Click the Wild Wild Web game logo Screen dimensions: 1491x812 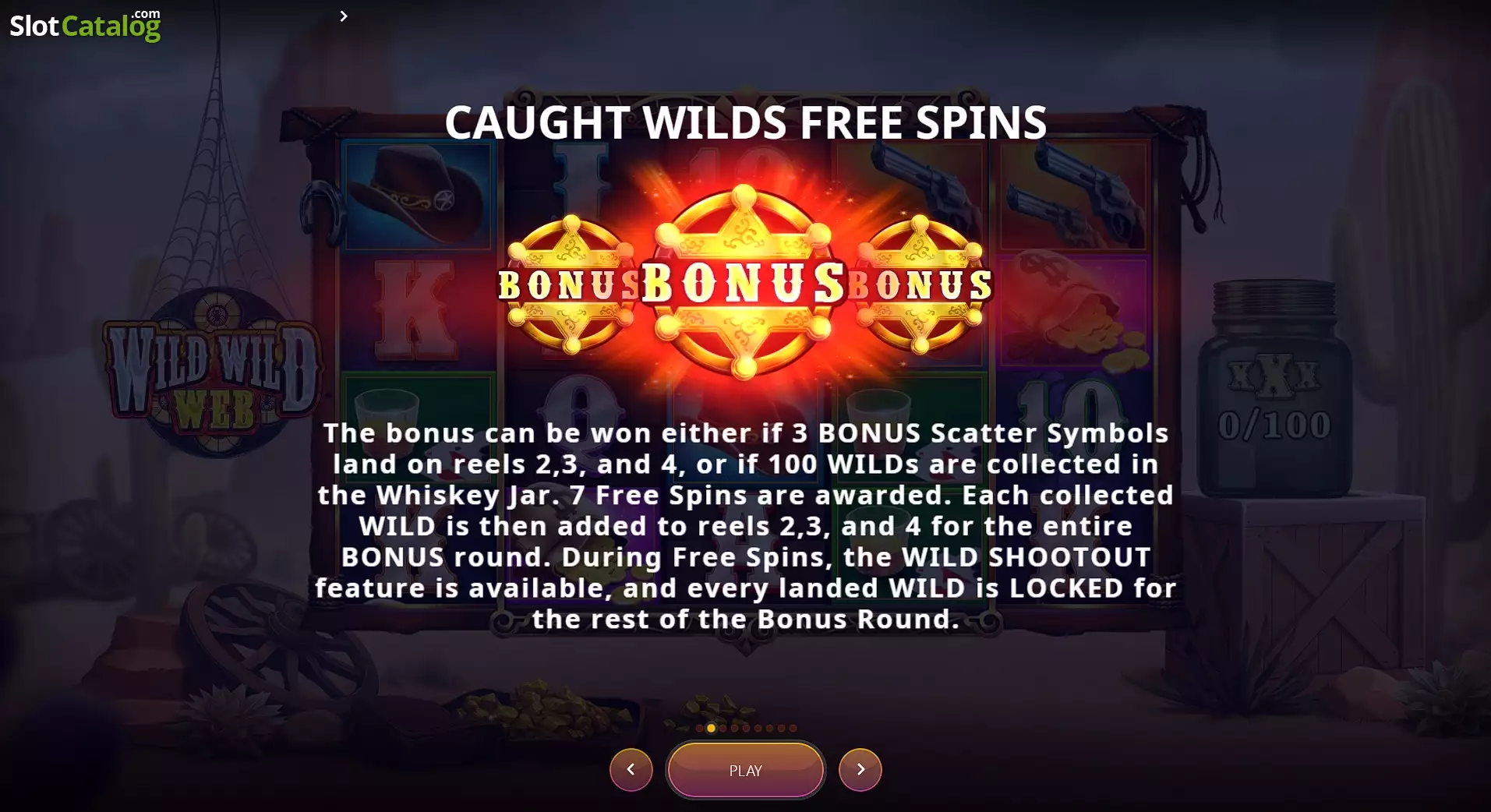pos(212,372)
